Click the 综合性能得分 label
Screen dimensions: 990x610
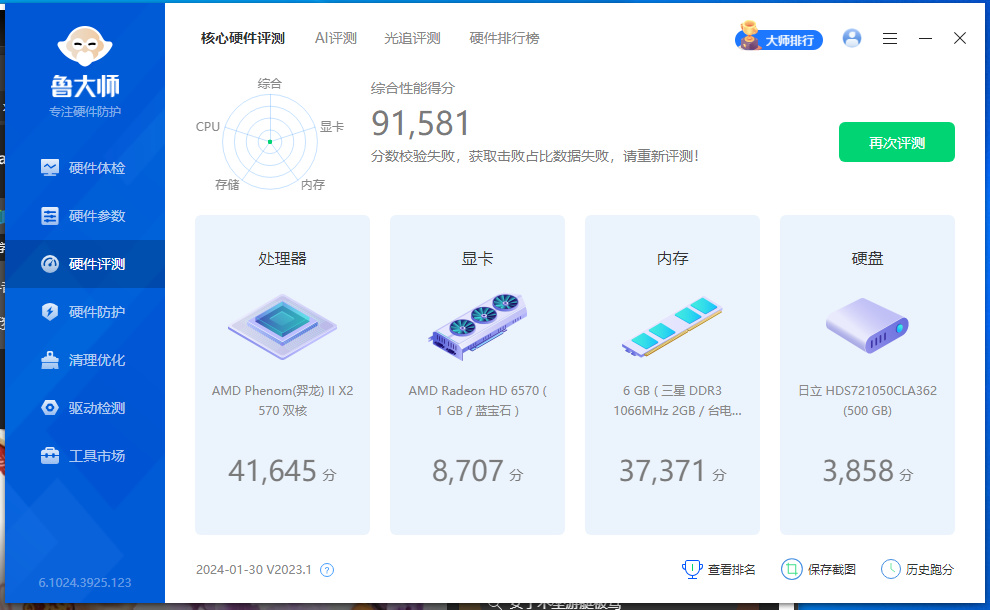(412, 88)
